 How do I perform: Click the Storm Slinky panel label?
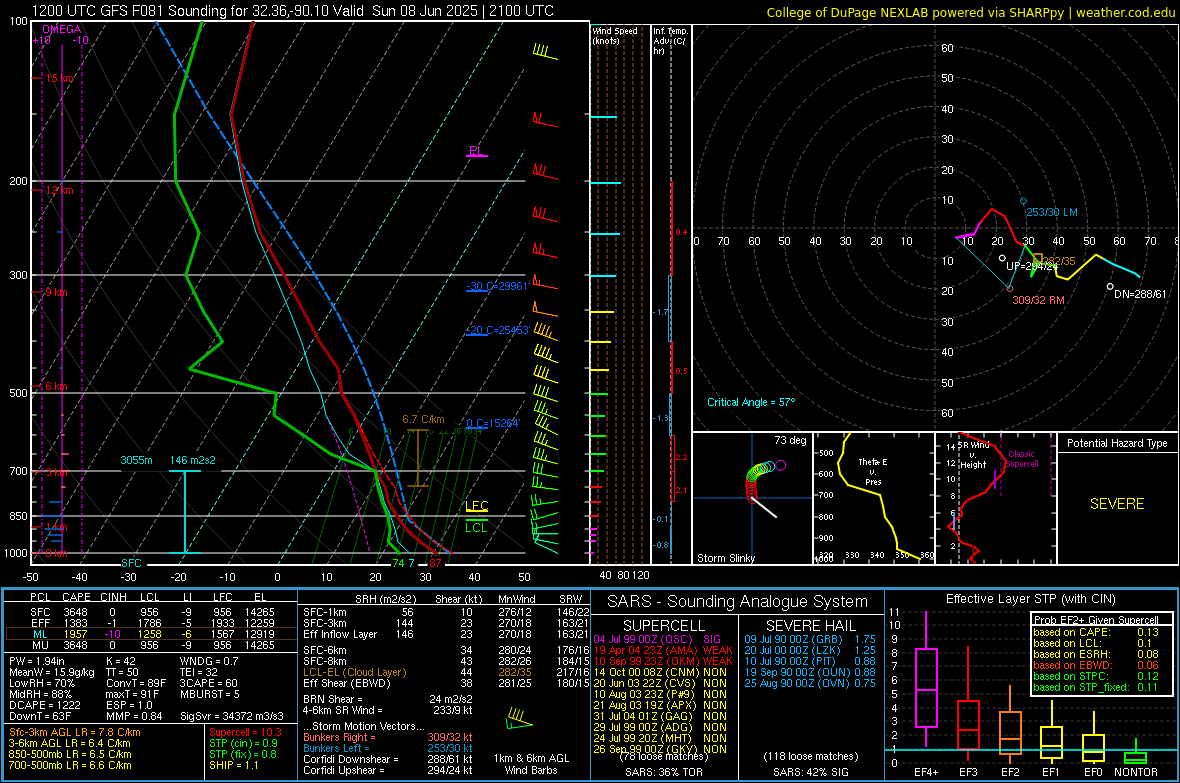point(725,558)
